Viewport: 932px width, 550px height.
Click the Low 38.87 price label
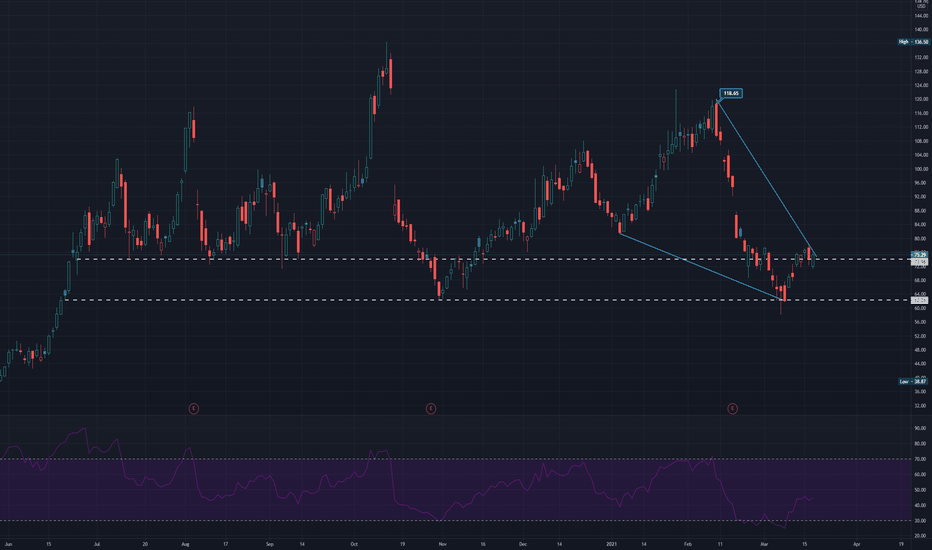pyautogui.click(x=914, y=382)
